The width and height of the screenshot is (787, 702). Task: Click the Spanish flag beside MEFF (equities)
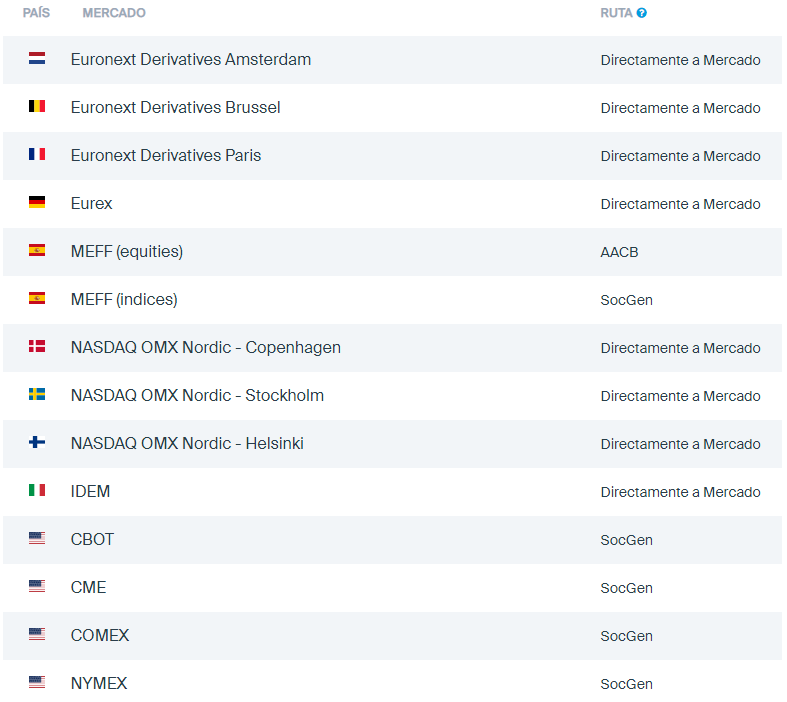[37, 251]
